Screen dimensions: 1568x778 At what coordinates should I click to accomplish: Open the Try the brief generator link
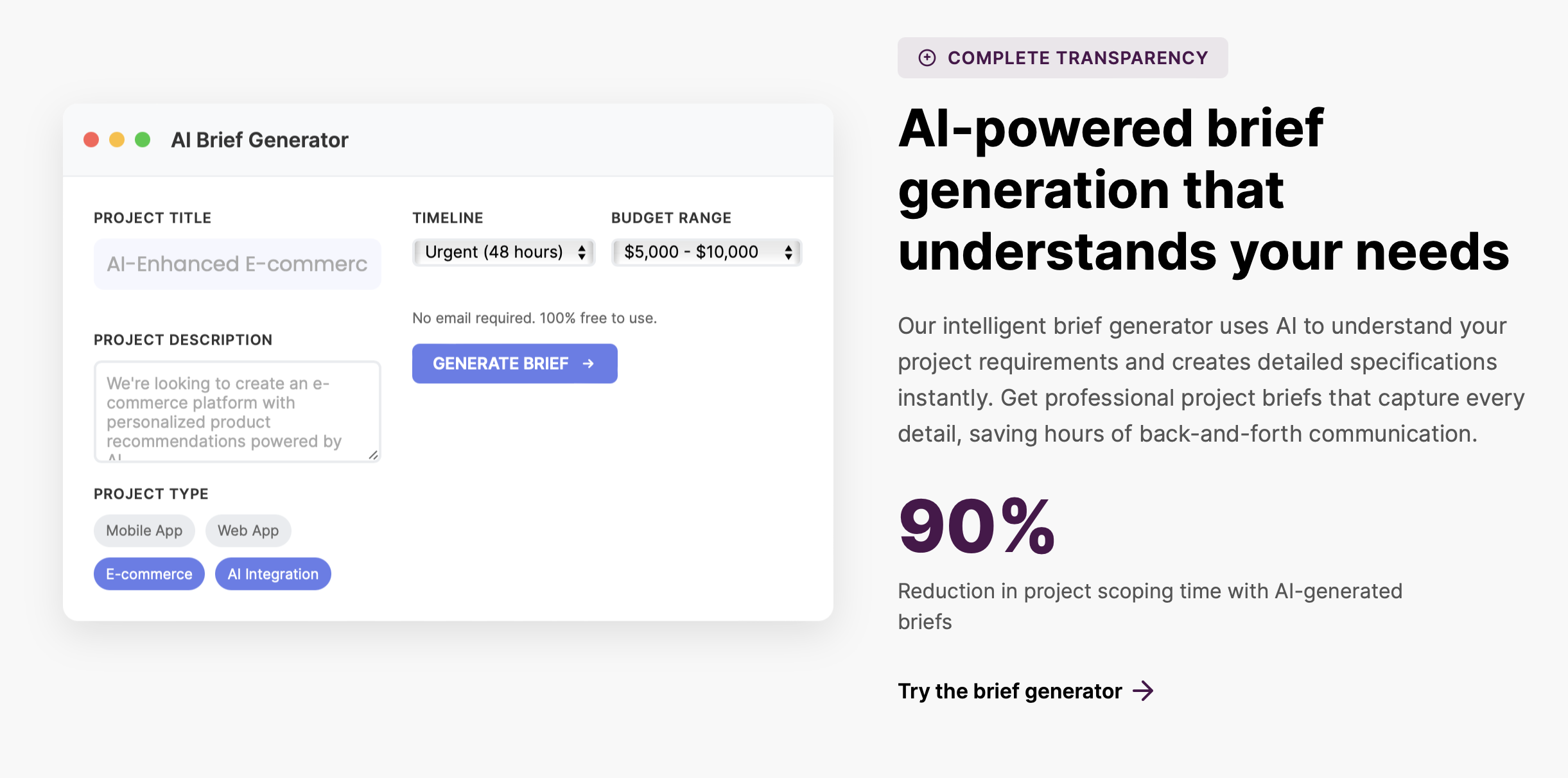click(1026, 691)
